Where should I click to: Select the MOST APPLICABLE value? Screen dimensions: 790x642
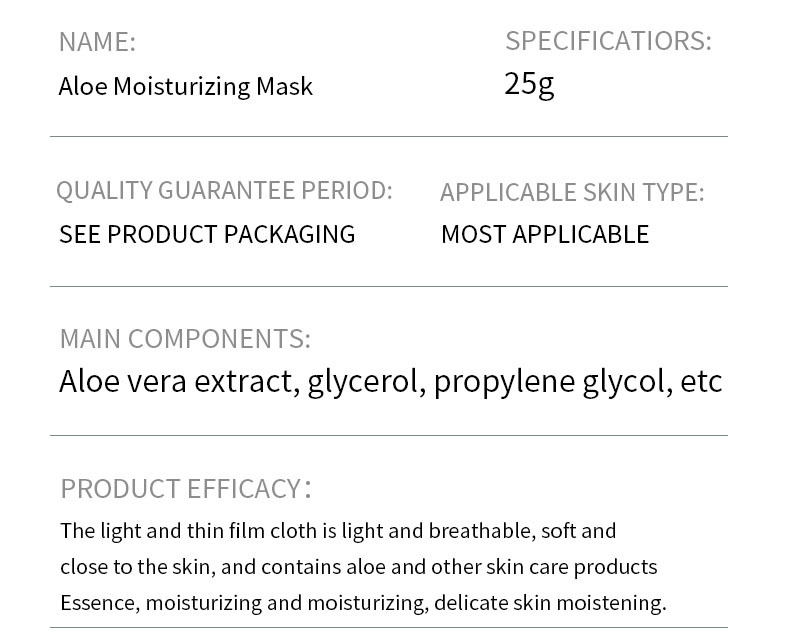545,234
